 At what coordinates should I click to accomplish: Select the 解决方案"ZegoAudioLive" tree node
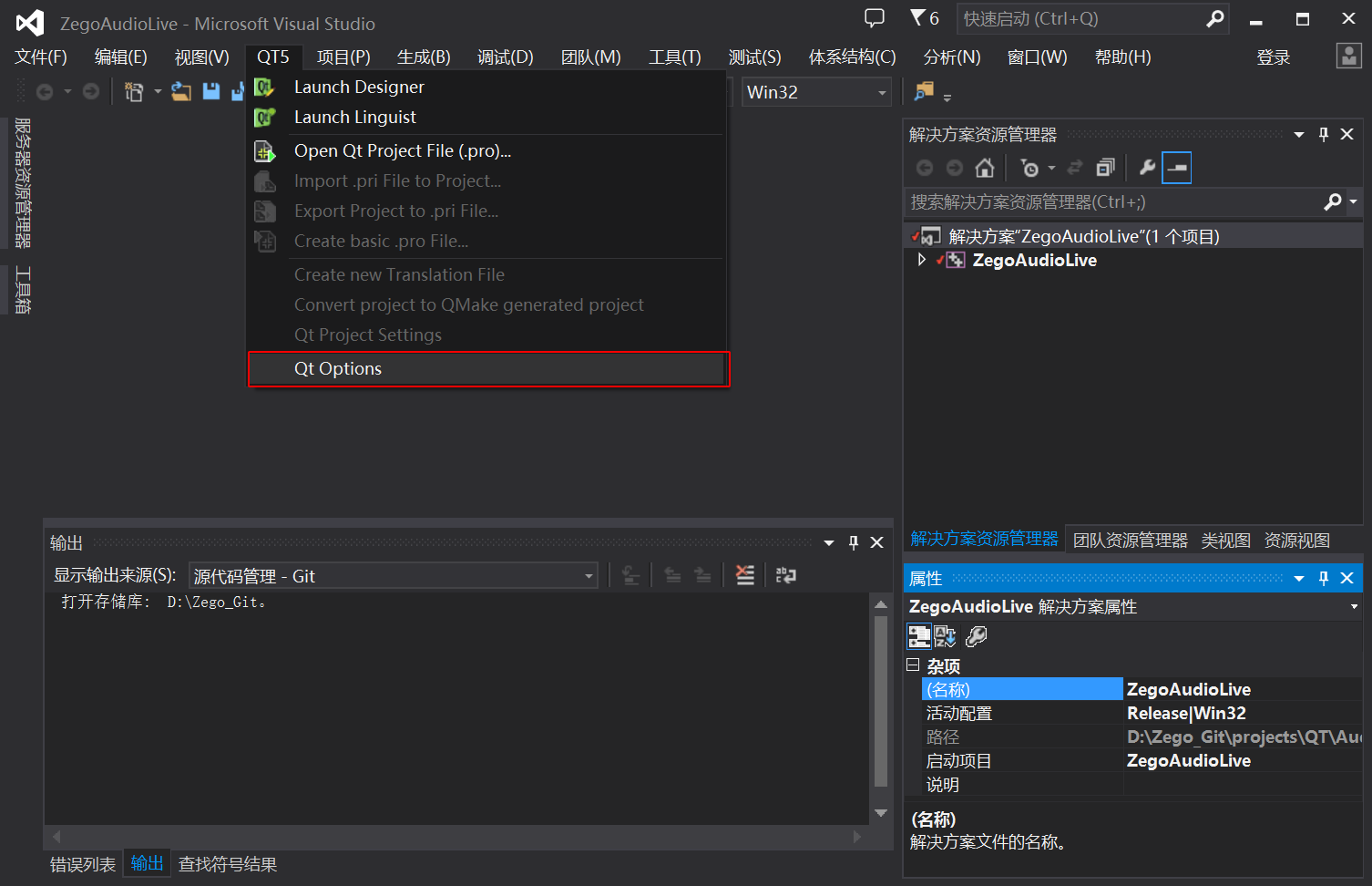[x=1084, y=236]
